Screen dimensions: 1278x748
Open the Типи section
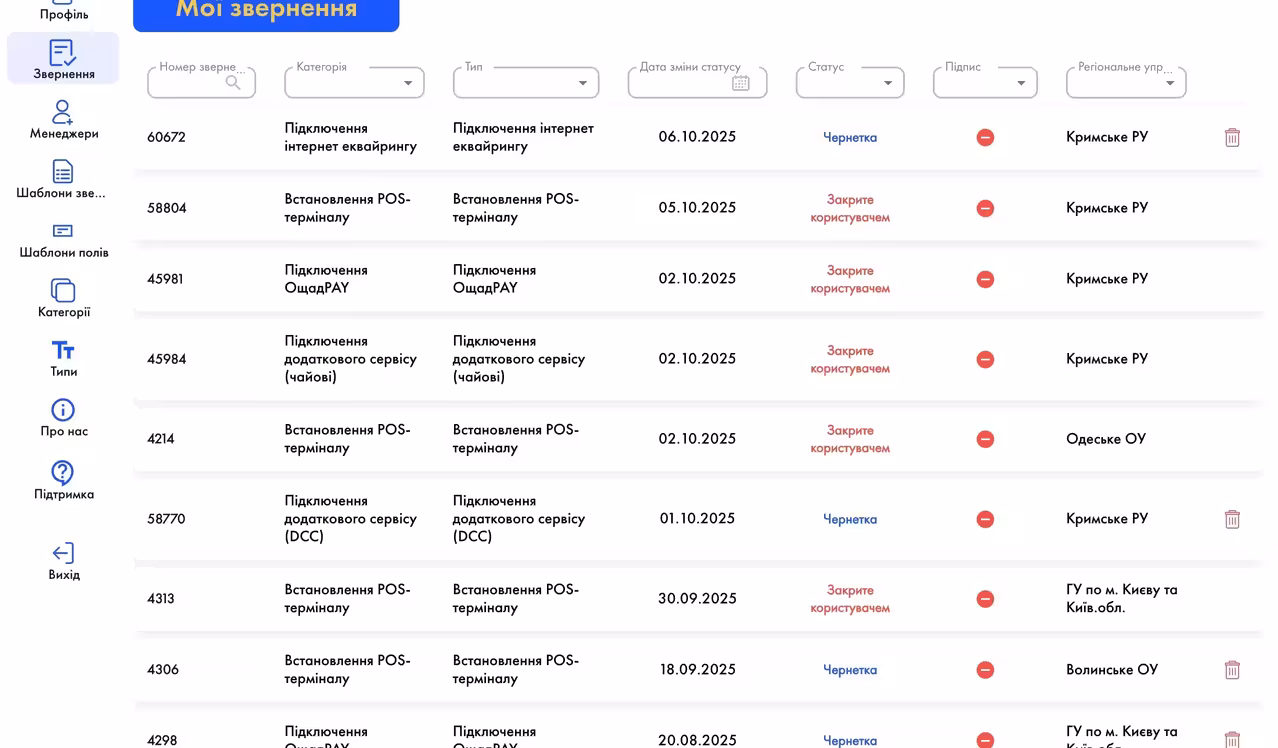click(x=62, y=352)
